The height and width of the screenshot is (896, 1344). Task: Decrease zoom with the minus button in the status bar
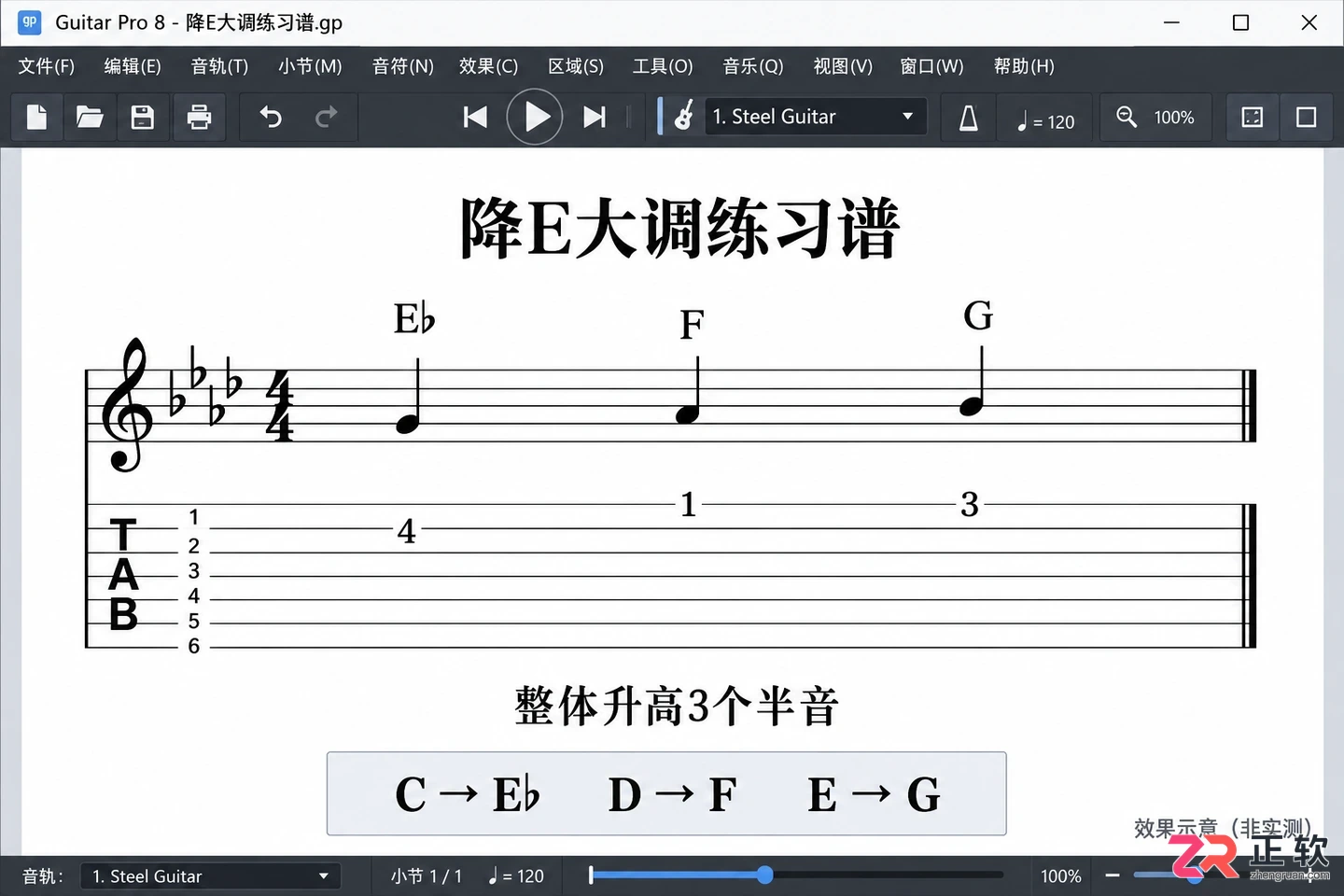coord(1113,875)
